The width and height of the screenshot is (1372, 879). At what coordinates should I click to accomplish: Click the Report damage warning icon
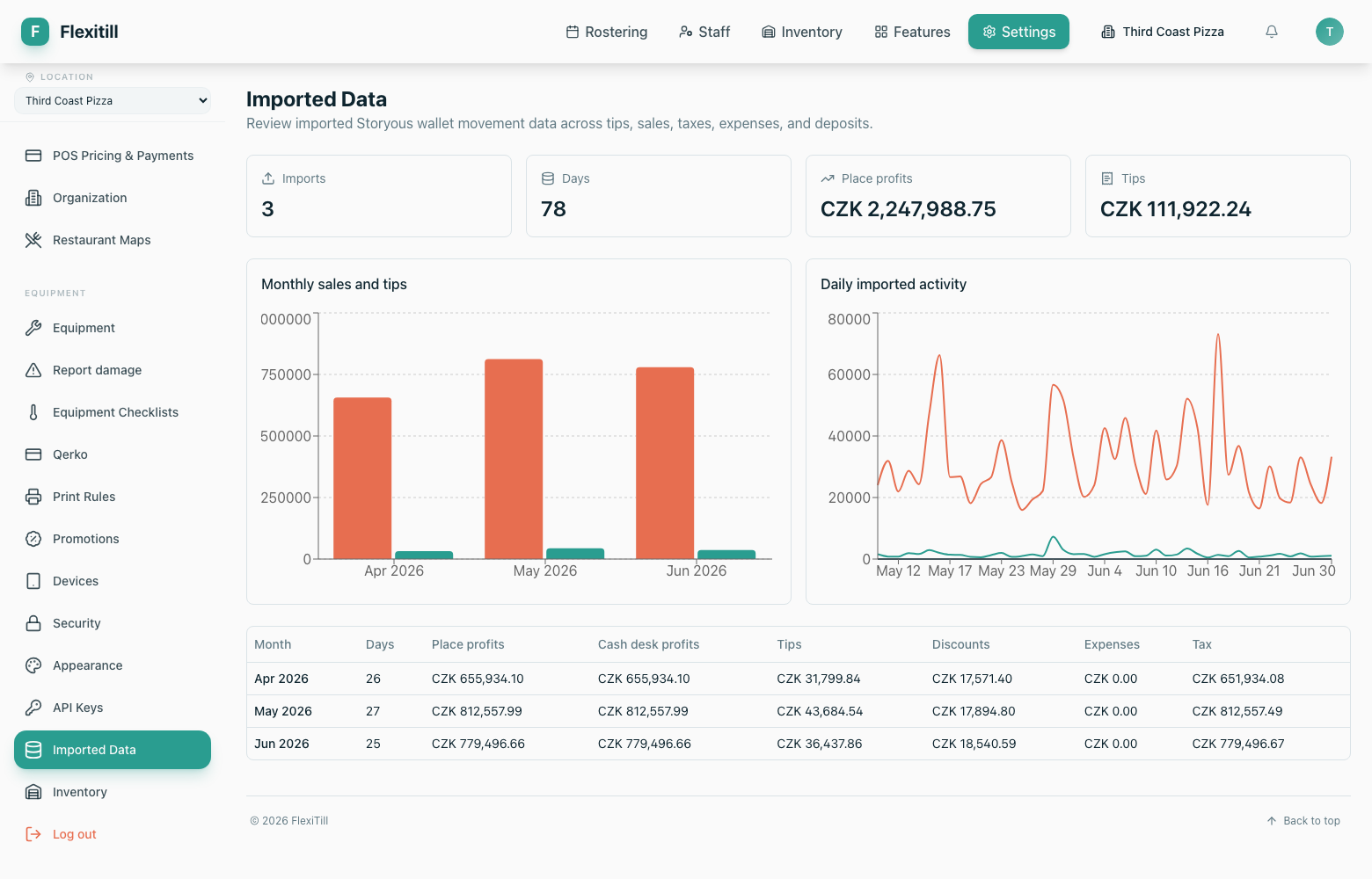click(x=33, y=370)
